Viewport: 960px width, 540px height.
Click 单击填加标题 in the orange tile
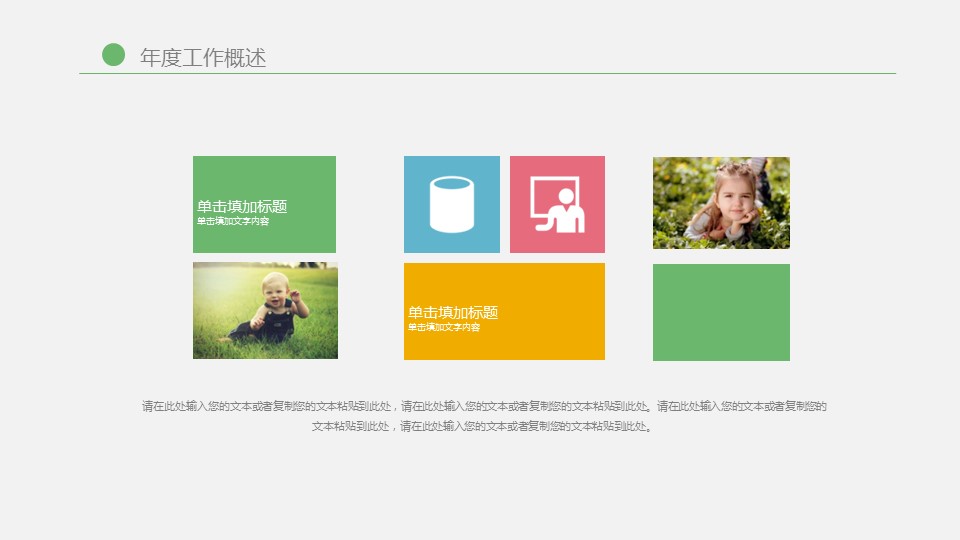click(x=453, y=312)
